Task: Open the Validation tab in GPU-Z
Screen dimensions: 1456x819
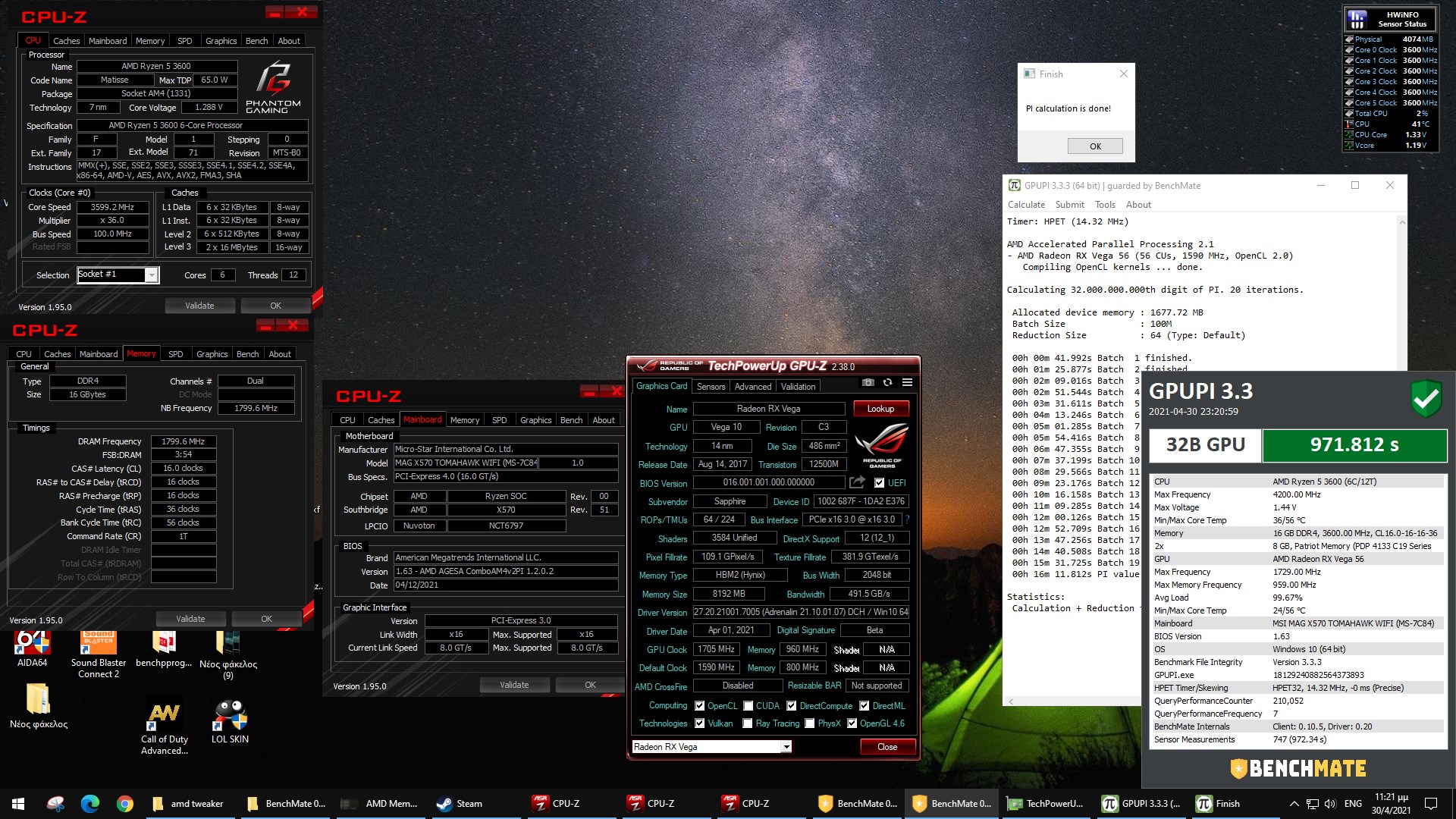Action: tap(798, 387)
